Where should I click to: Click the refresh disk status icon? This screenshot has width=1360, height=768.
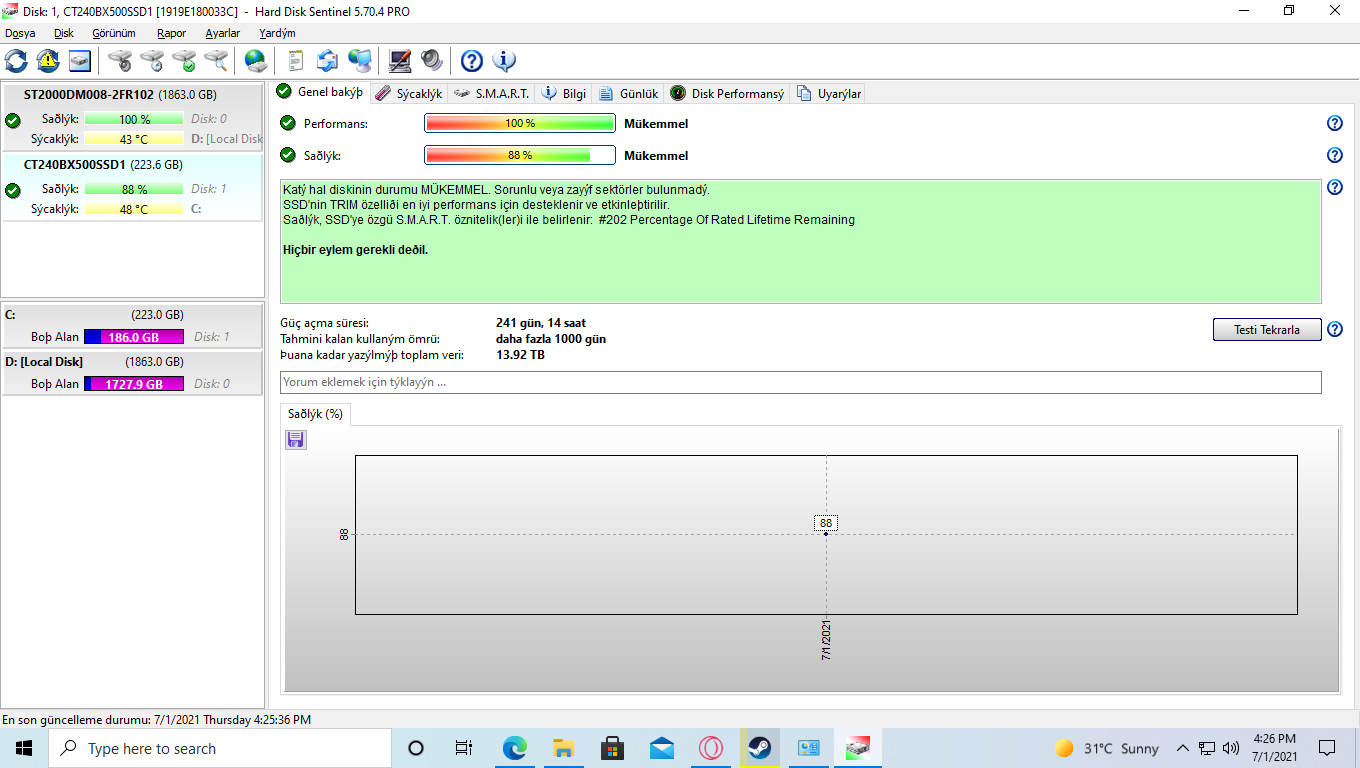[x=16, y=61]
